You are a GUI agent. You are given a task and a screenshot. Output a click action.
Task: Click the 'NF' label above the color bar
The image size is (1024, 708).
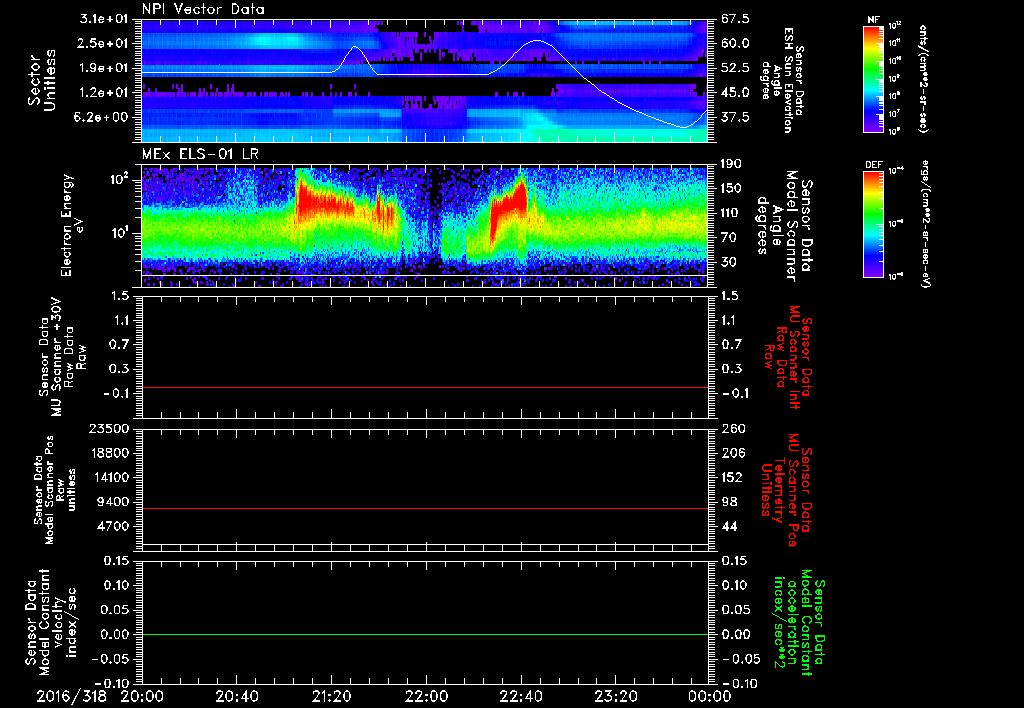click(x=873, y=20)
